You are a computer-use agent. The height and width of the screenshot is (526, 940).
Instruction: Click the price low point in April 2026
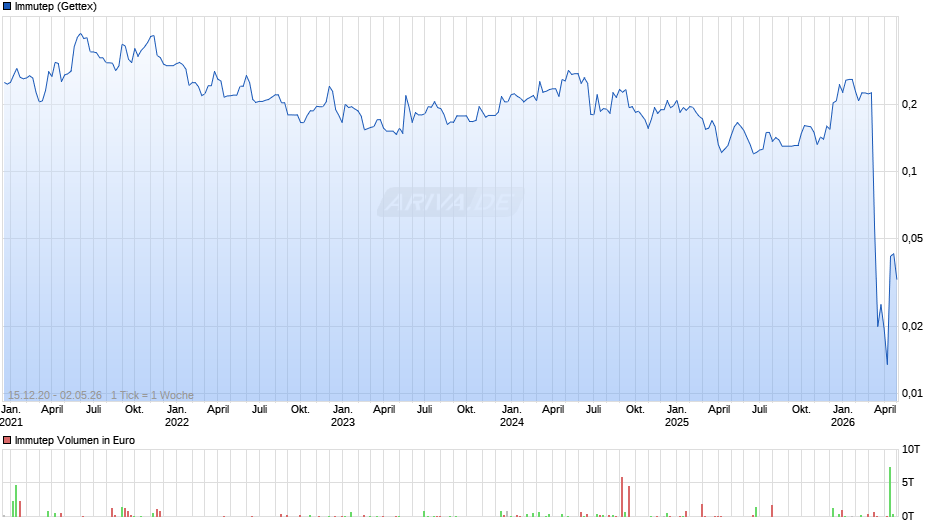pyautogui.click(x=887, y=363)
